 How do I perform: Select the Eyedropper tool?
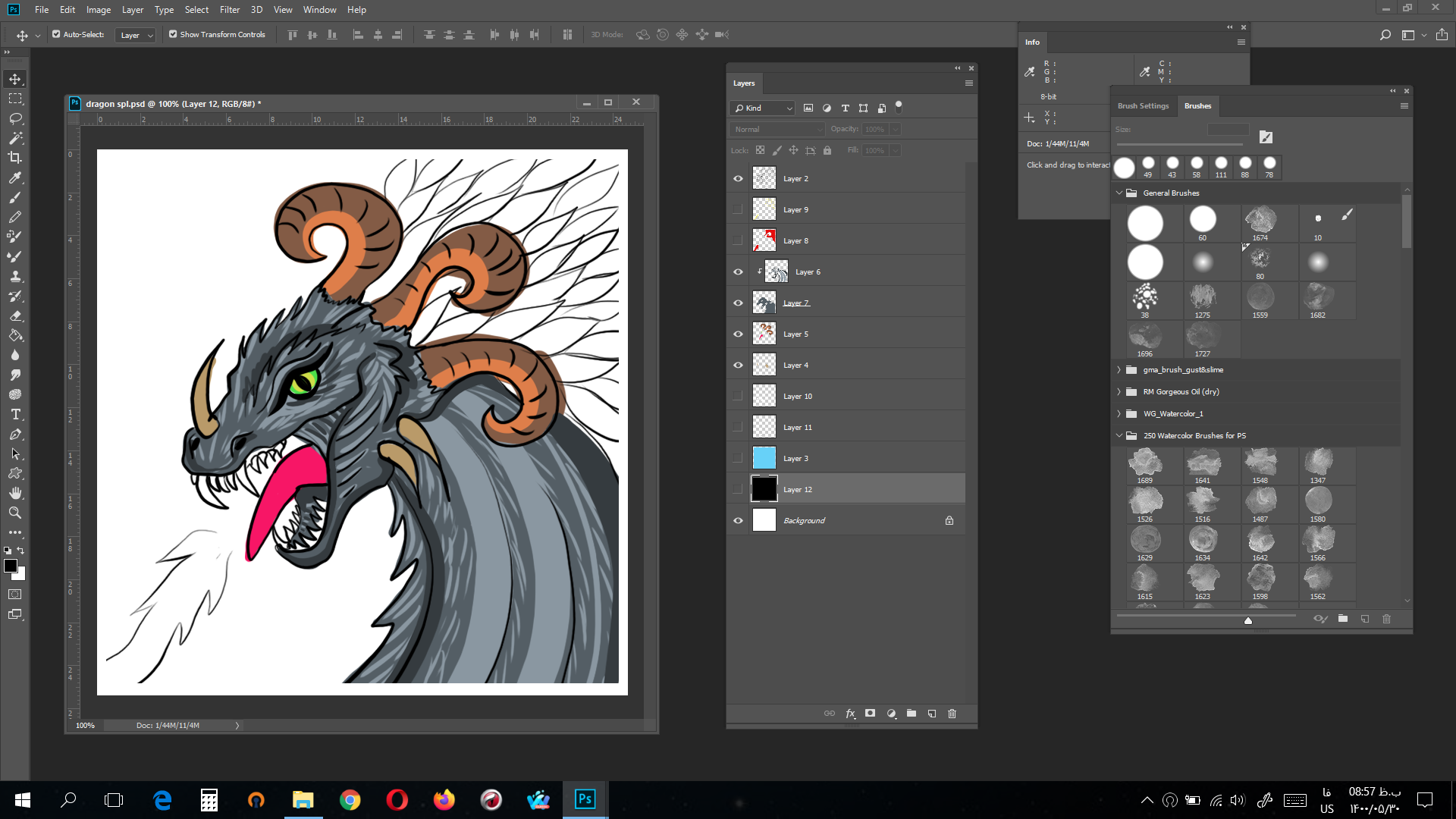pos(15,177)
